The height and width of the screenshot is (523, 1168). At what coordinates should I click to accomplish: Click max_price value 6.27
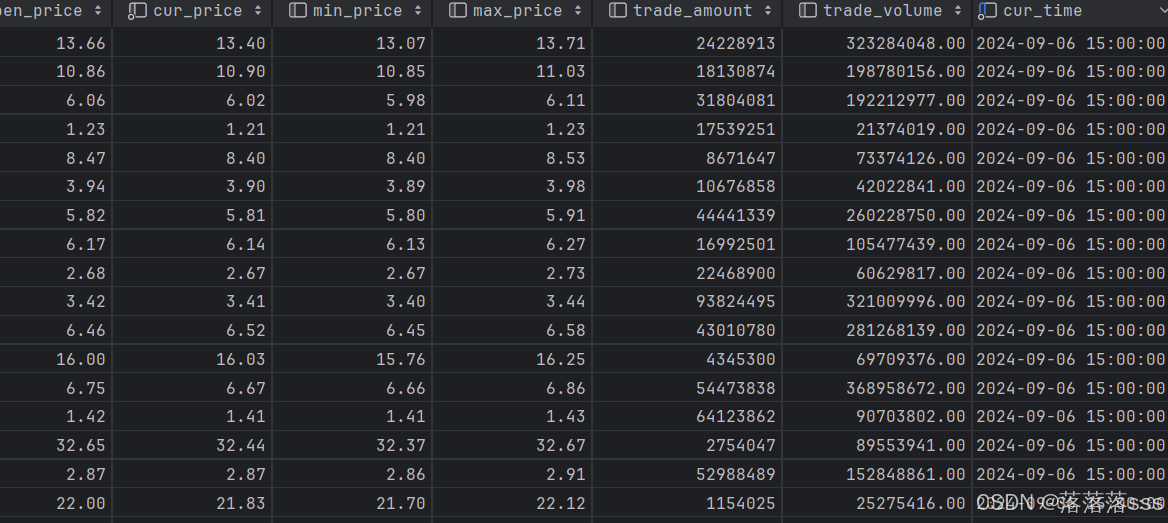tap(566, 244)
